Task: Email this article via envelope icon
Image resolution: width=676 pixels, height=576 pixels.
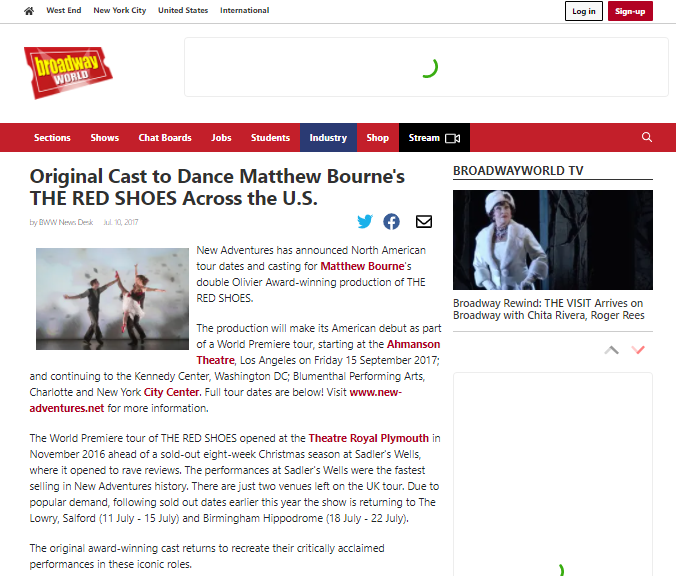Action: [x=424, y=222]
